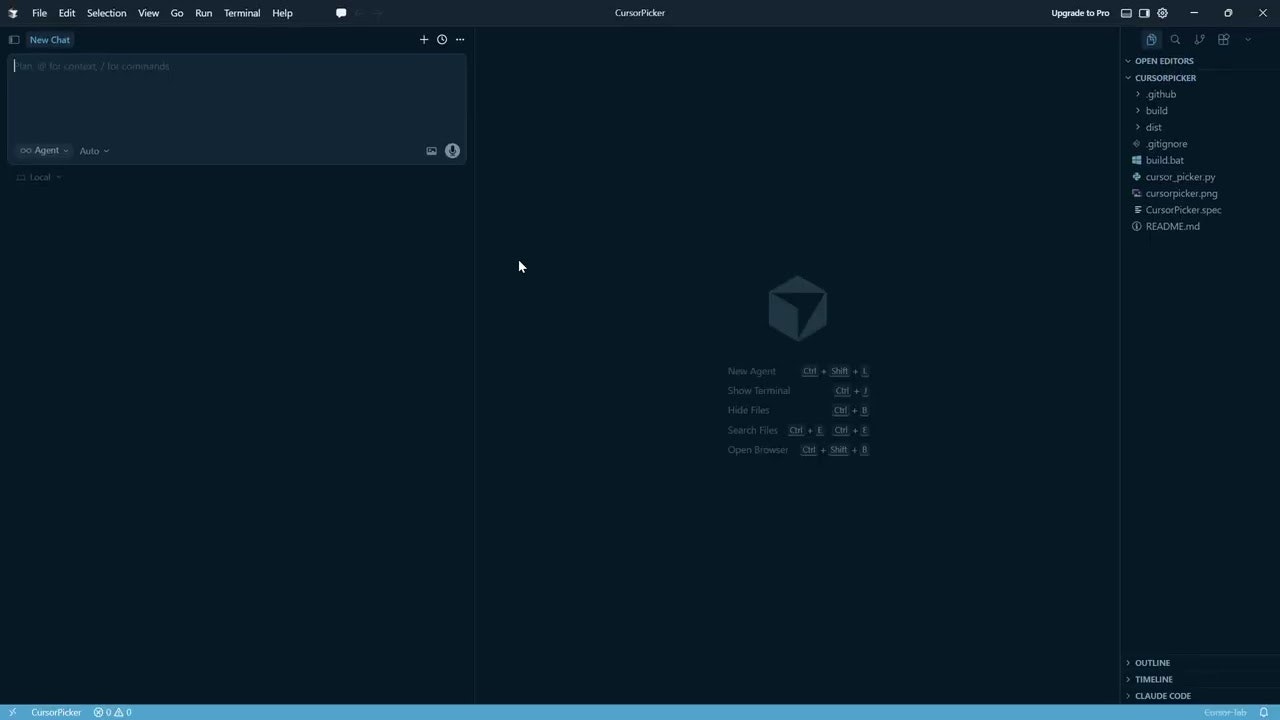
Task: Open cursor_picker.py from the file tree
Action: 1180,176
